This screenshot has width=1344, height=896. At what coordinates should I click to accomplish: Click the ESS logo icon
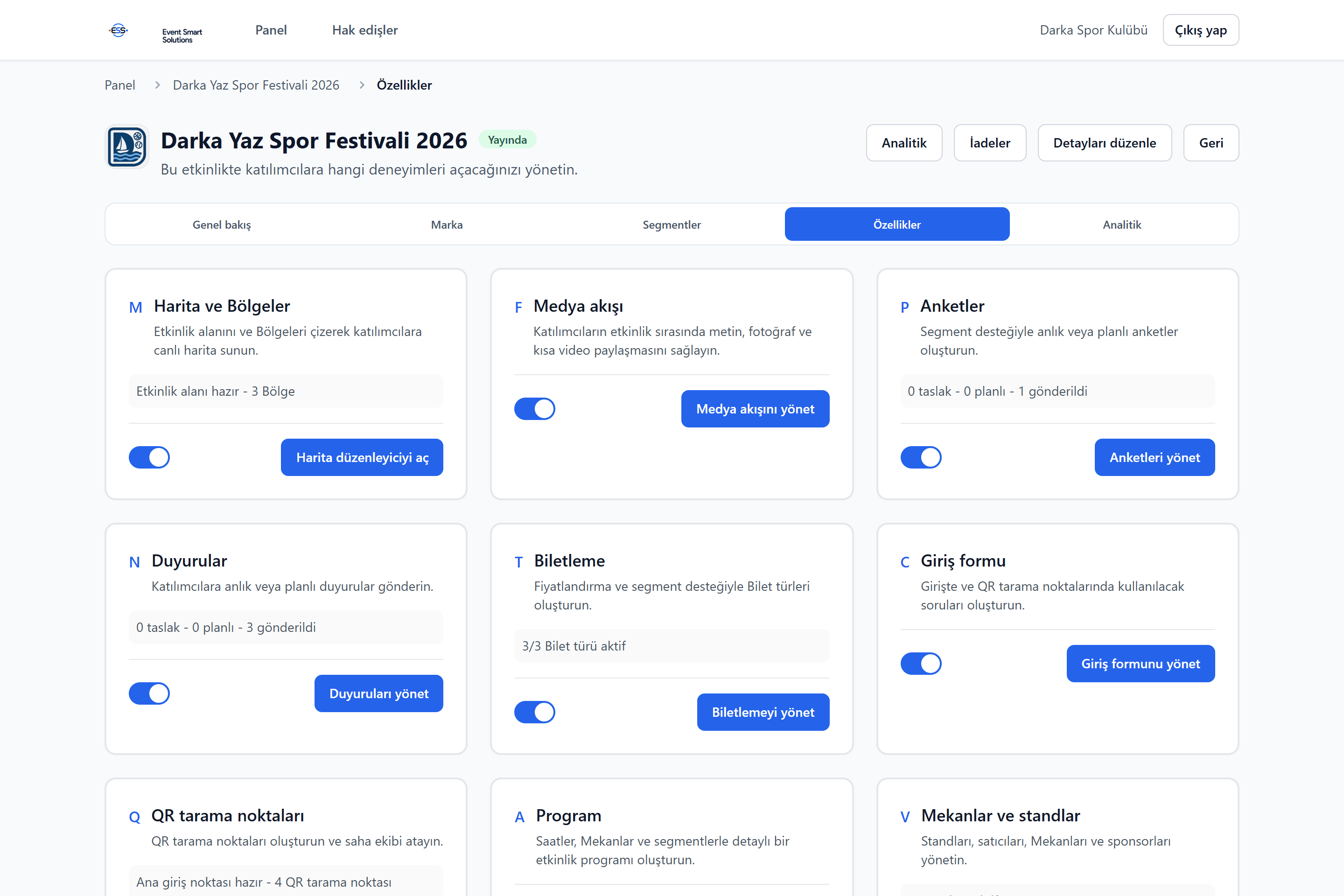tap(118, 30)
